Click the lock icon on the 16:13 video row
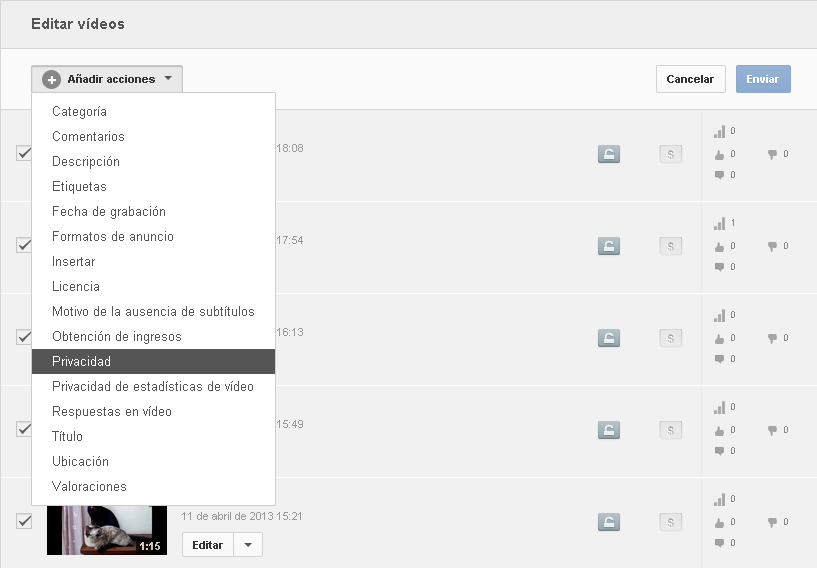The width and height of the screenshot is (817, 568). pyautogui.click(x=609, y=338)
